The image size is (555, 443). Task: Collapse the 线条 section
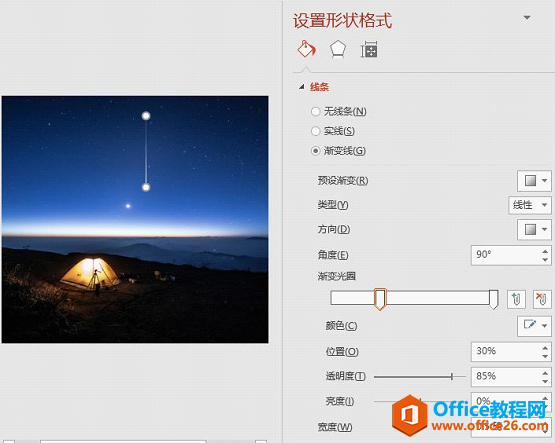[301, 87]
